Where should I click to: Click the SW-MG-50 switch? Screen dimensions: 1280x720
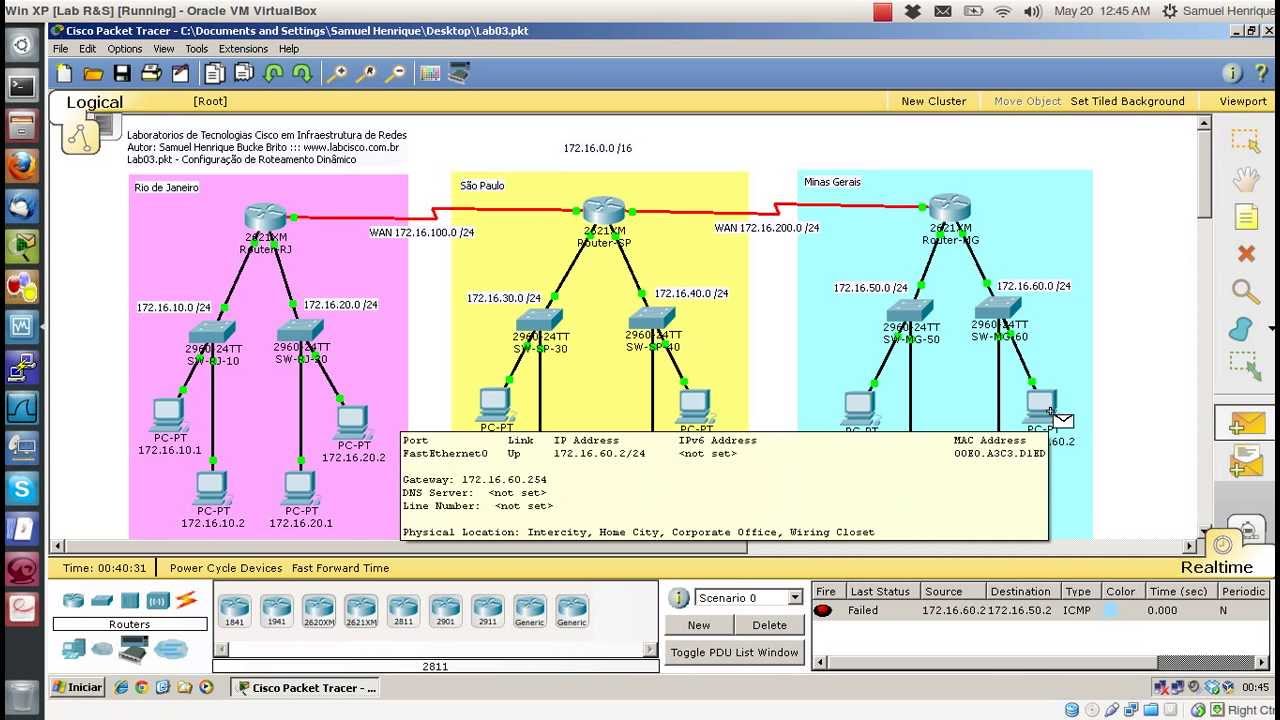pos(909,311)
